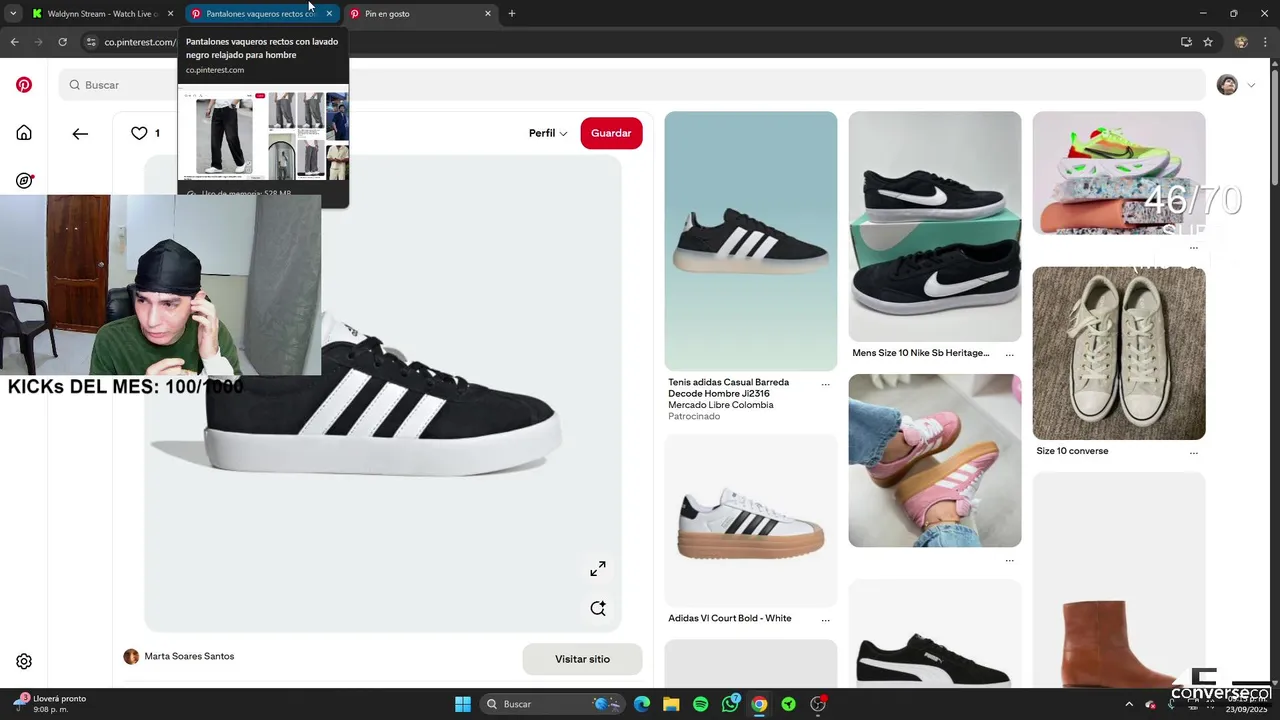Open the black Adidas Barreda sneaker pin image
Screen dimensions: 1280x720
(751, 241)
